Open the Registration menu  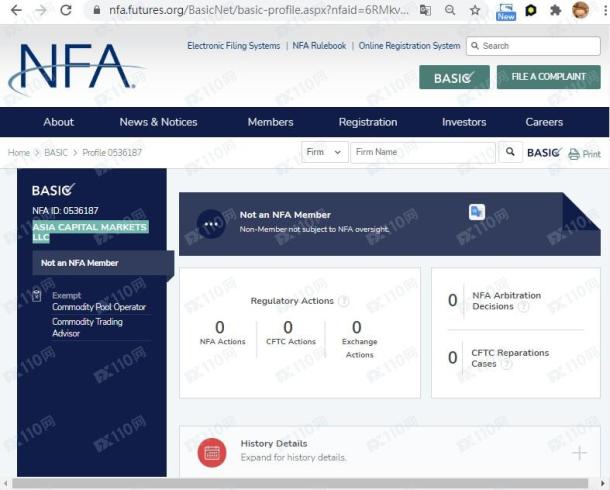pos(368,122)
